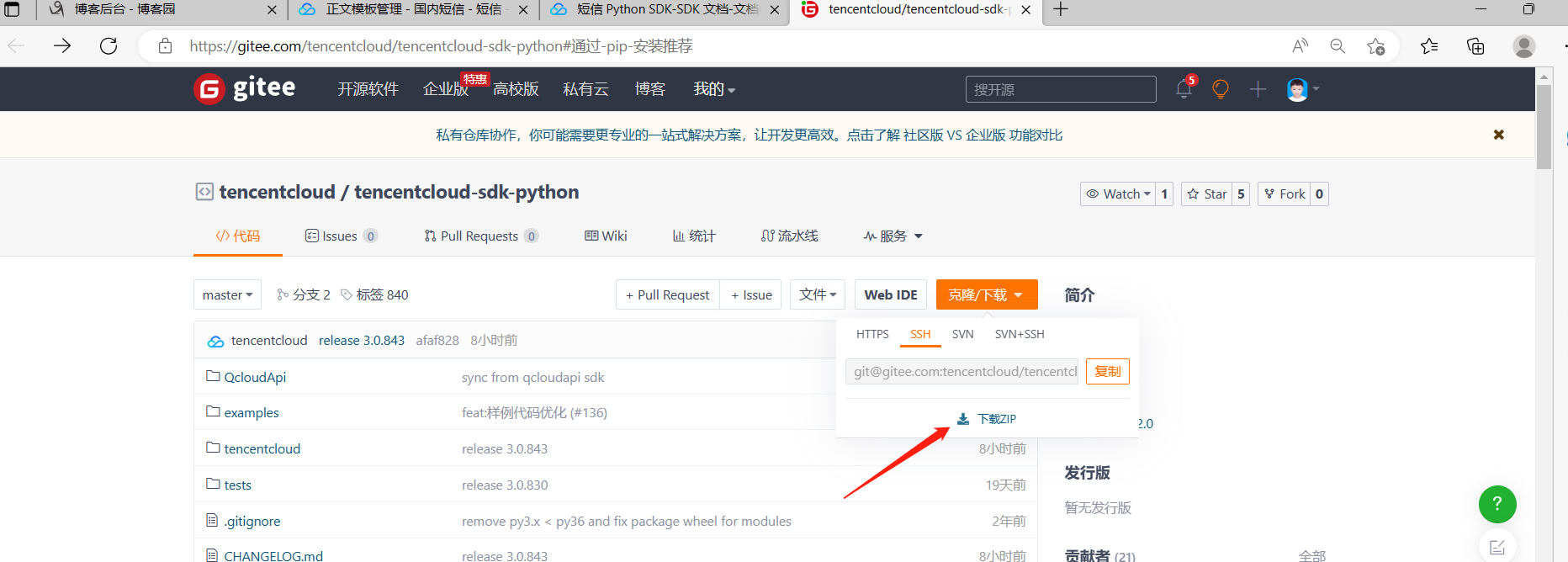Screen dimensions: 1568x562
Task: Open the 克隆/下载 dropdown button
Action: click(x=987, y=294)
